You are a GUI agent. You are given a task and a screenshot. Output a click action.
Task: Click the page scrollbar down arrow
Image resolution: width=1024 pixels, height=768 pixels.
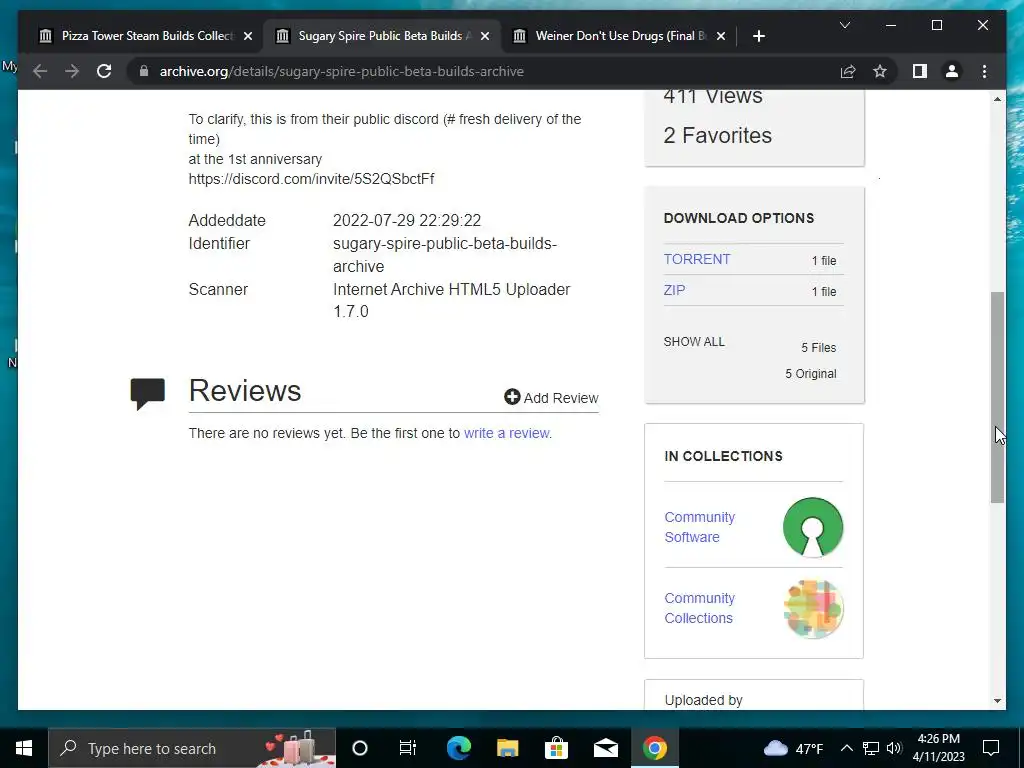(997, 701)
